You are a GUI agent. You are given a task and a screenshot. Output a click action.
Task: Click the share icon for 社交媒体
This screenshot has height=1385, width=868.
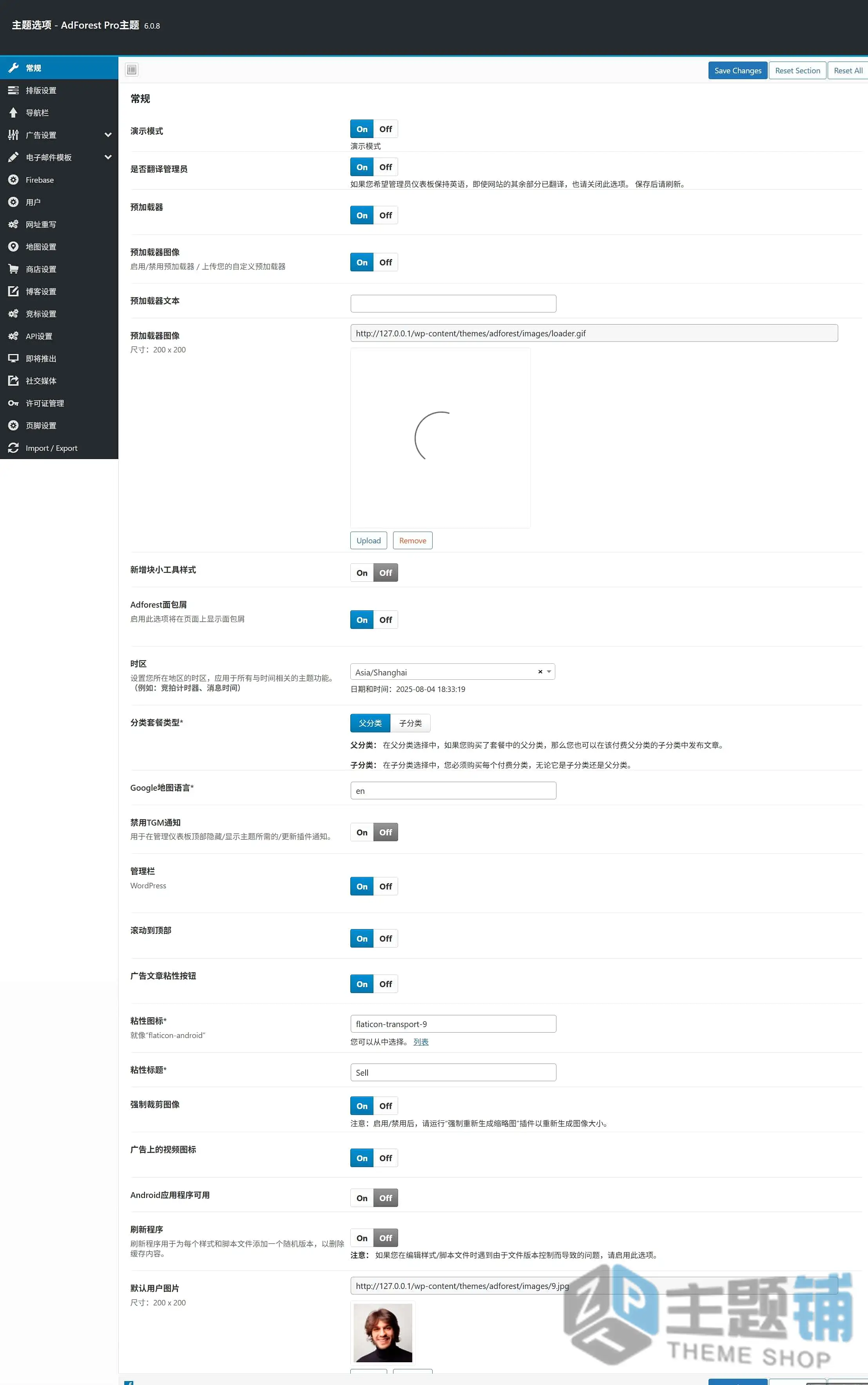[13, 381]
